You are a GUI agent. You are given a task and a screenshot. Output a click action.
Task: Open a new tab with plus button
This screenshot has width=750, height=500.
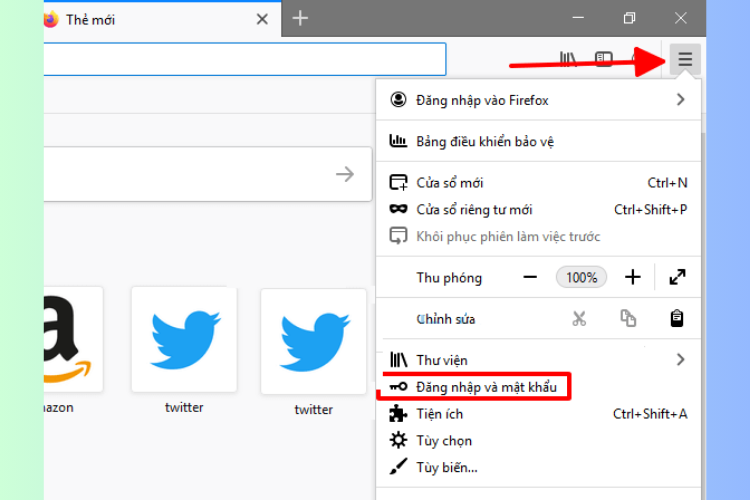click(300, 19)
